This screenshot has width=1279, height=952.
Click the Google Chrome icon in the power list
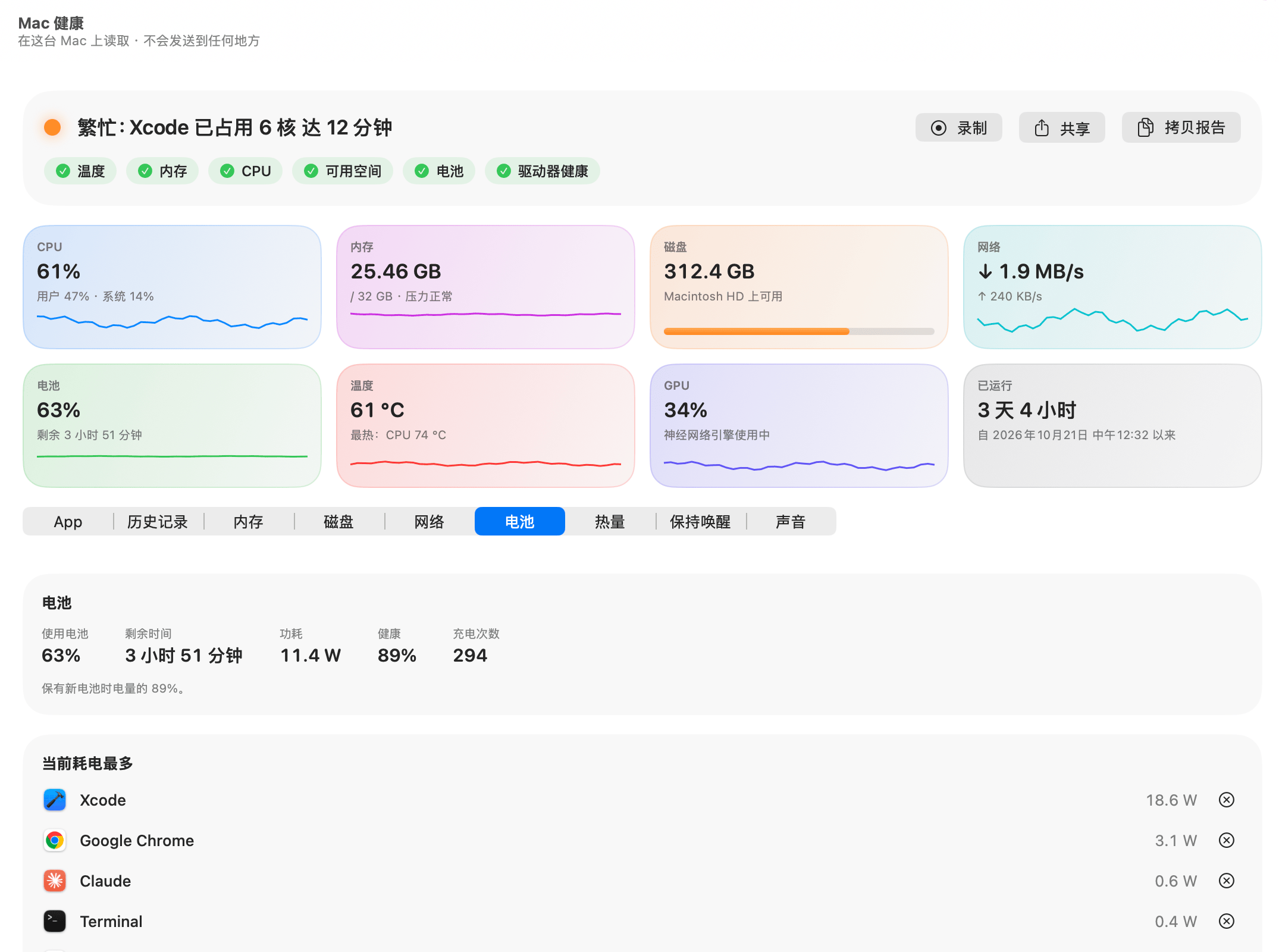pyautogui.click(x=55, y=840)
